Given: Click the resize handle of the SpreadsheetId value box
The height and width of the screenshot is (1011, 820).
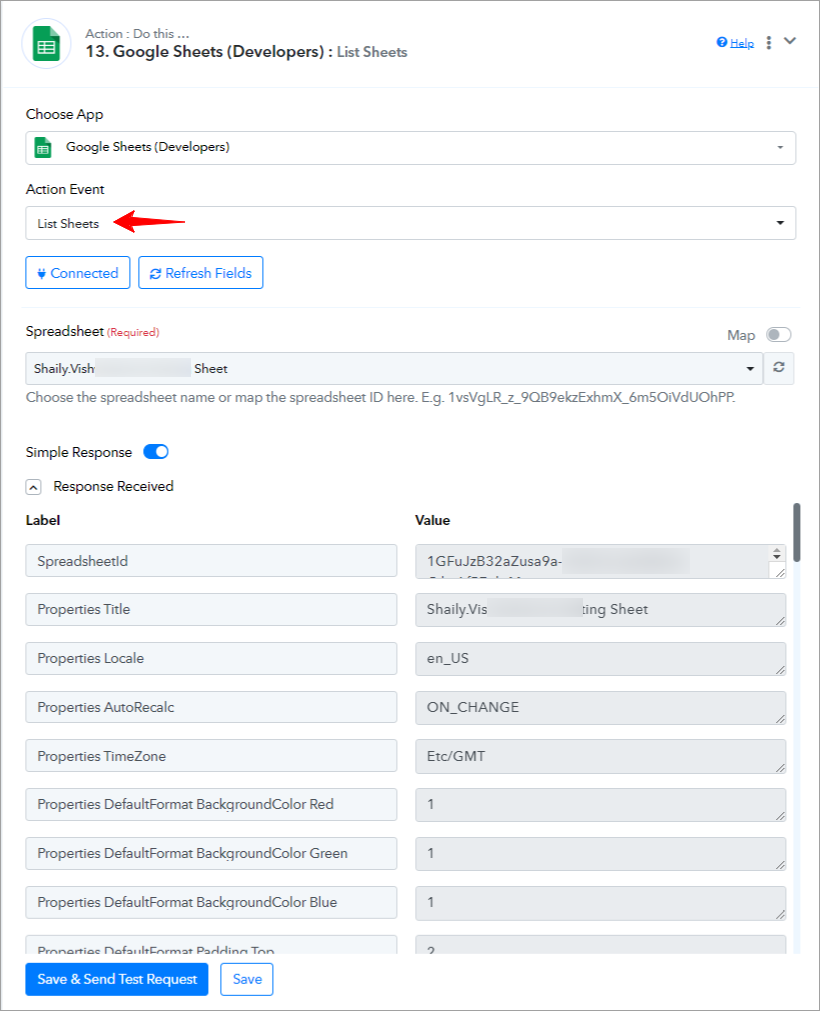Looking at the screenshot, I should 780,572.
